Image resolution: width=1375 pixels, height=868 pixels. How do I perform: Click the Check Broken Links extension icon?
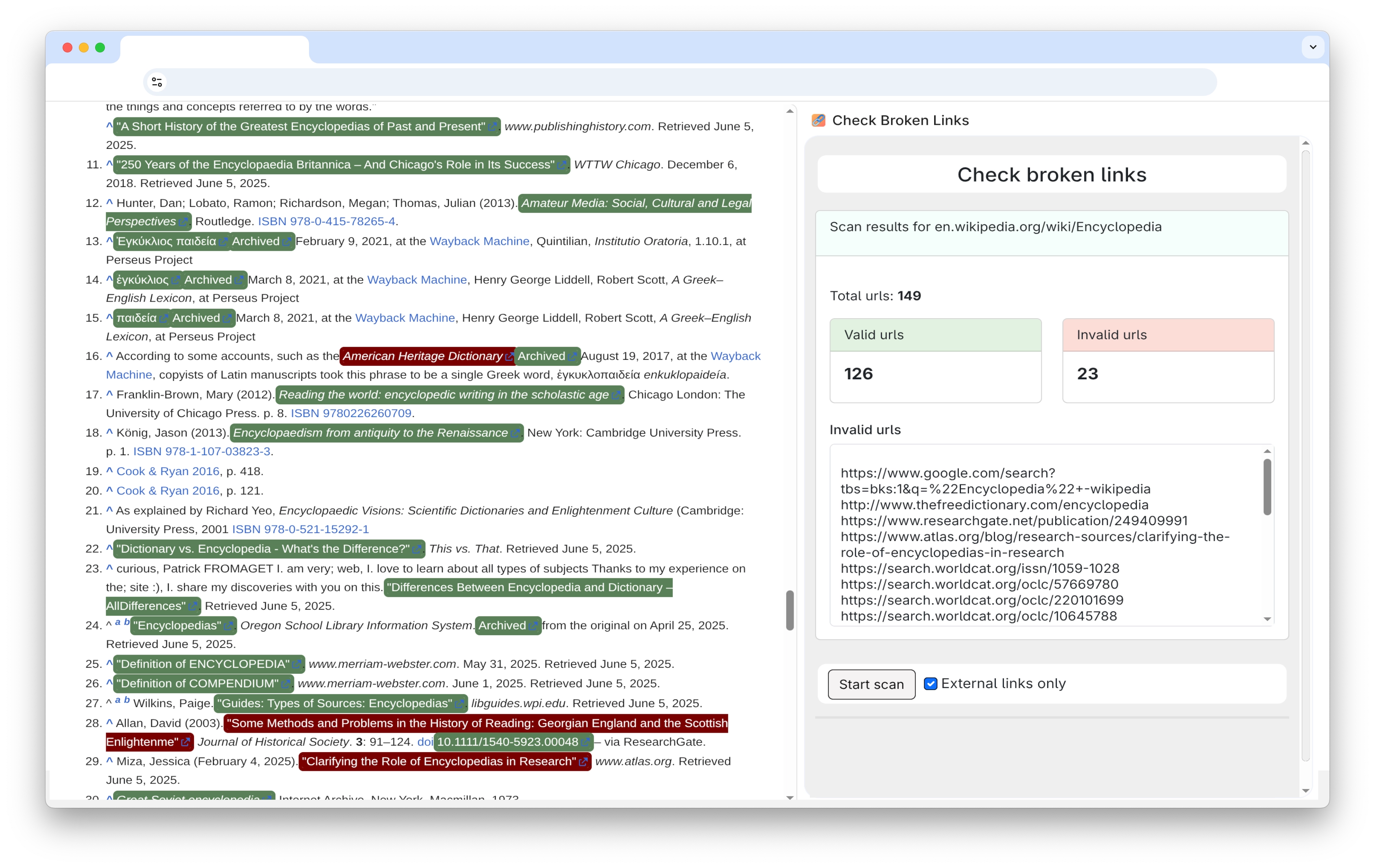coord(818,120)
